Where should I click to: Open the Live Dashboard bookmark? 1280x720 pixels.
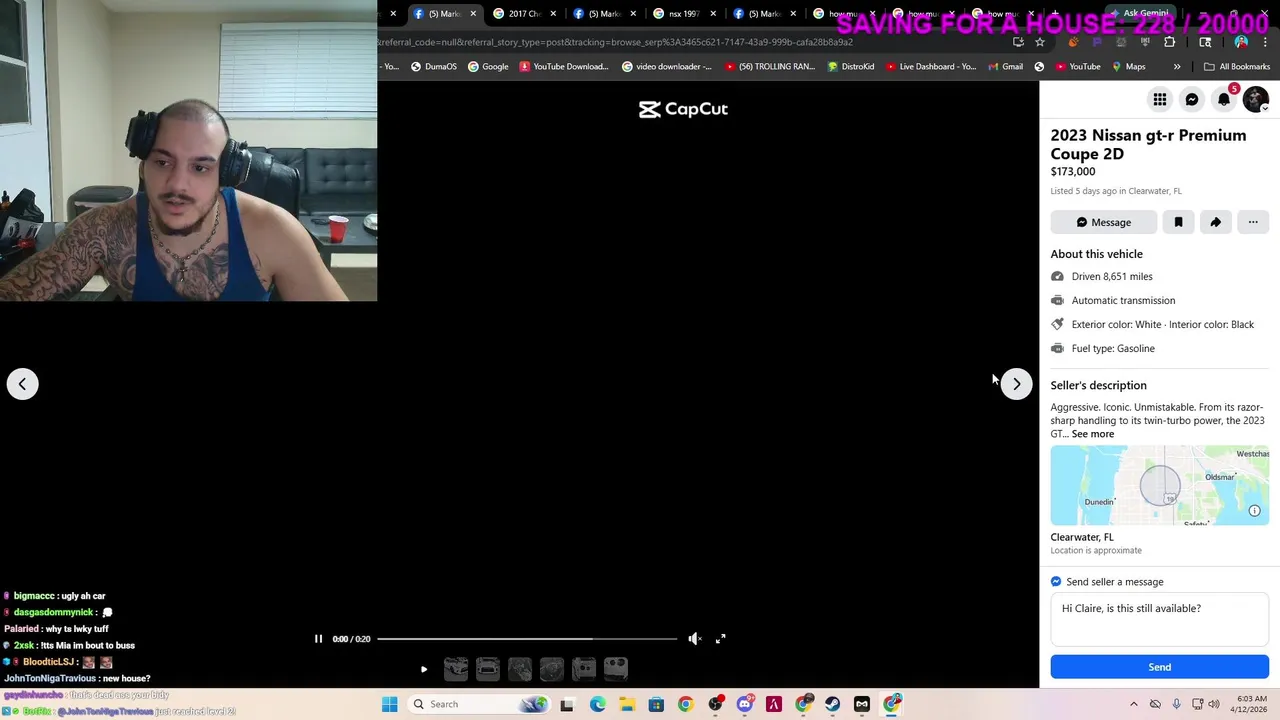(x=930, y=67)
